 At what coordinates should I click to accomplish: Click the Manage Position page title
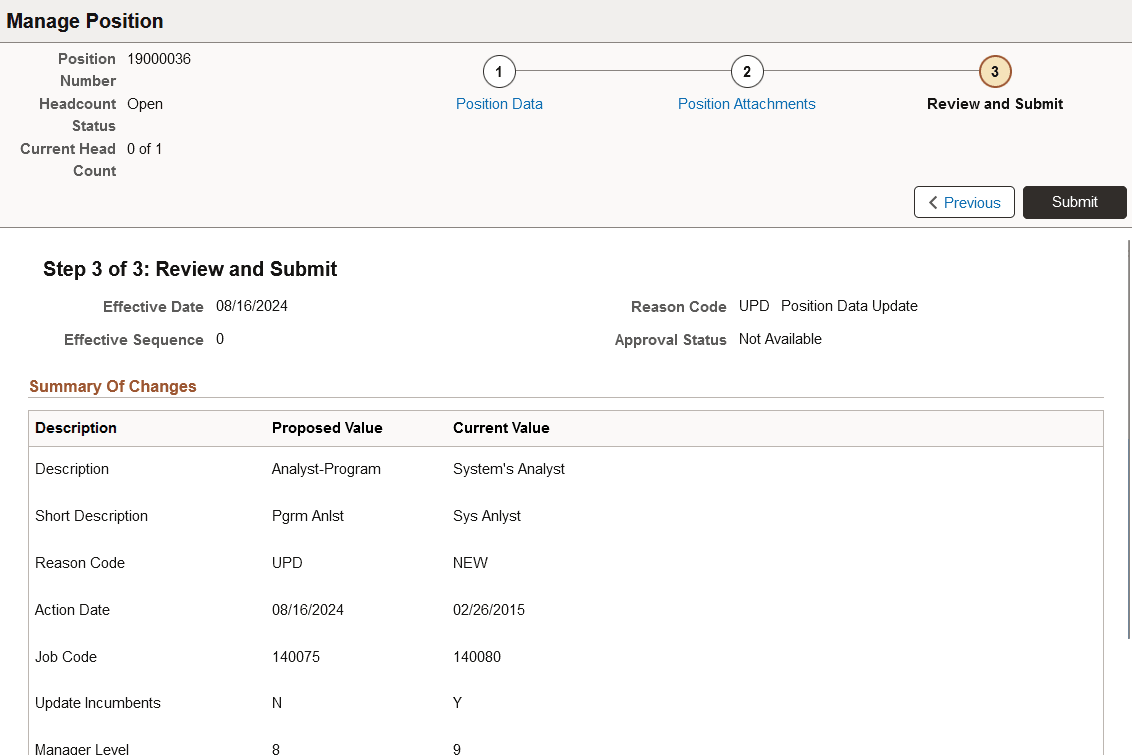[x=84, y=21]
